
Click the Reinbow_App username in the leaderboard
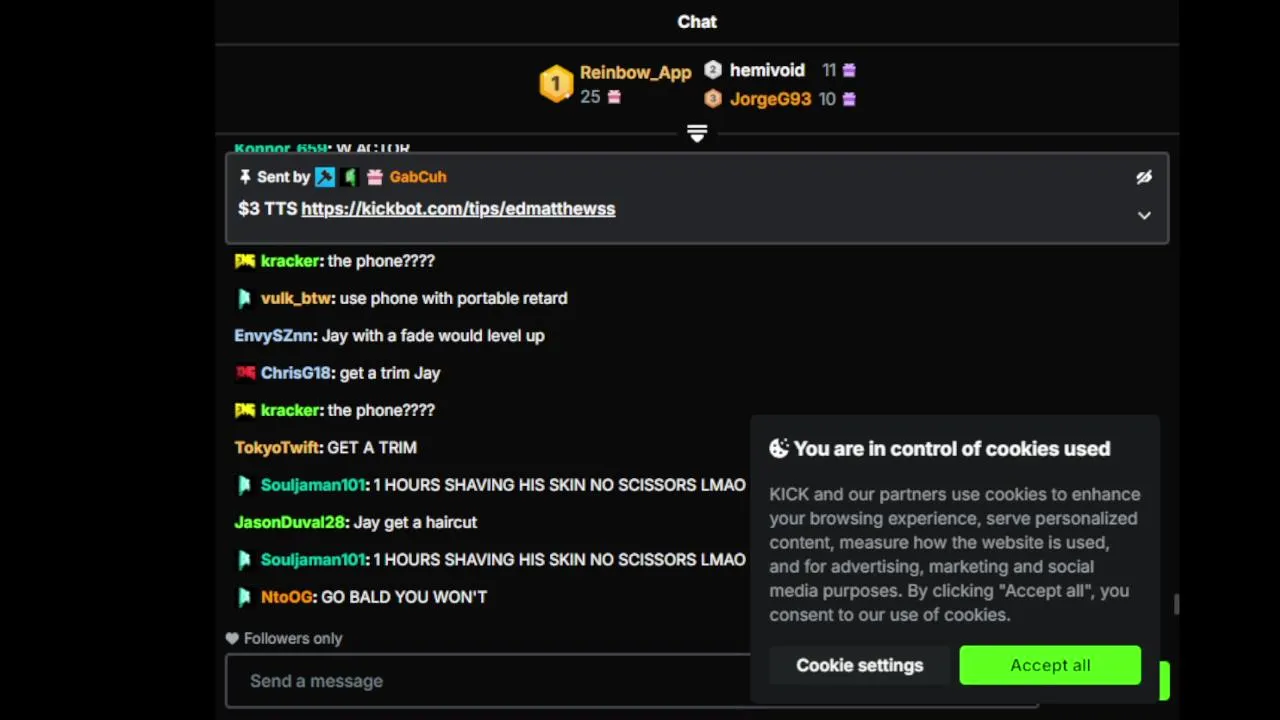click(636, 72)
